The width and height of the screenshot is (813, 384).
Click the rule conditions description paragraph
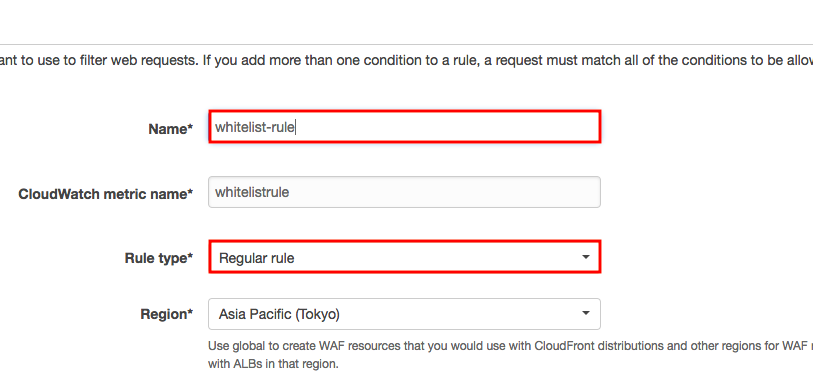(x=406, y=61)
